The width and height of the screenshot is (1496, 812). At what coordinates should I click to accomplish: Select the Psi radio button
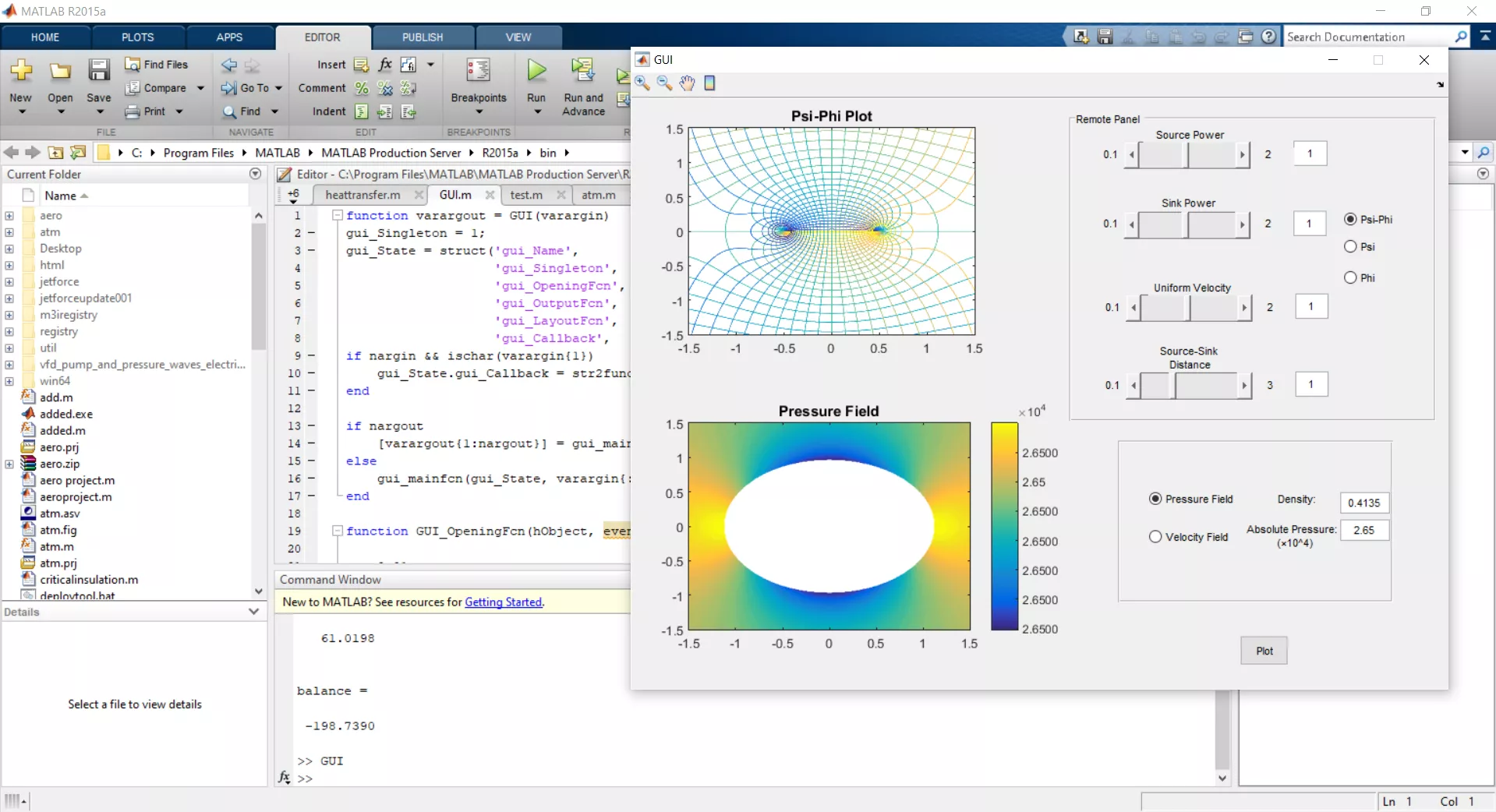[1350, 247]
